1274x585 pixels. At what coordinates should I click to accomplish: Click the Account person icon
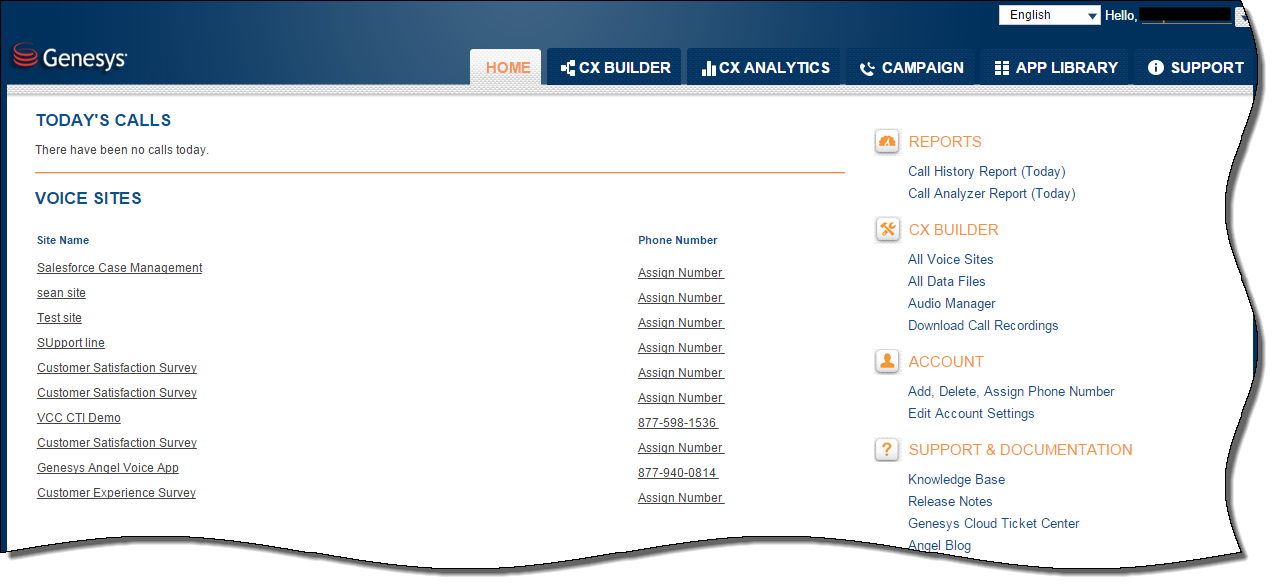pos(887,362)
